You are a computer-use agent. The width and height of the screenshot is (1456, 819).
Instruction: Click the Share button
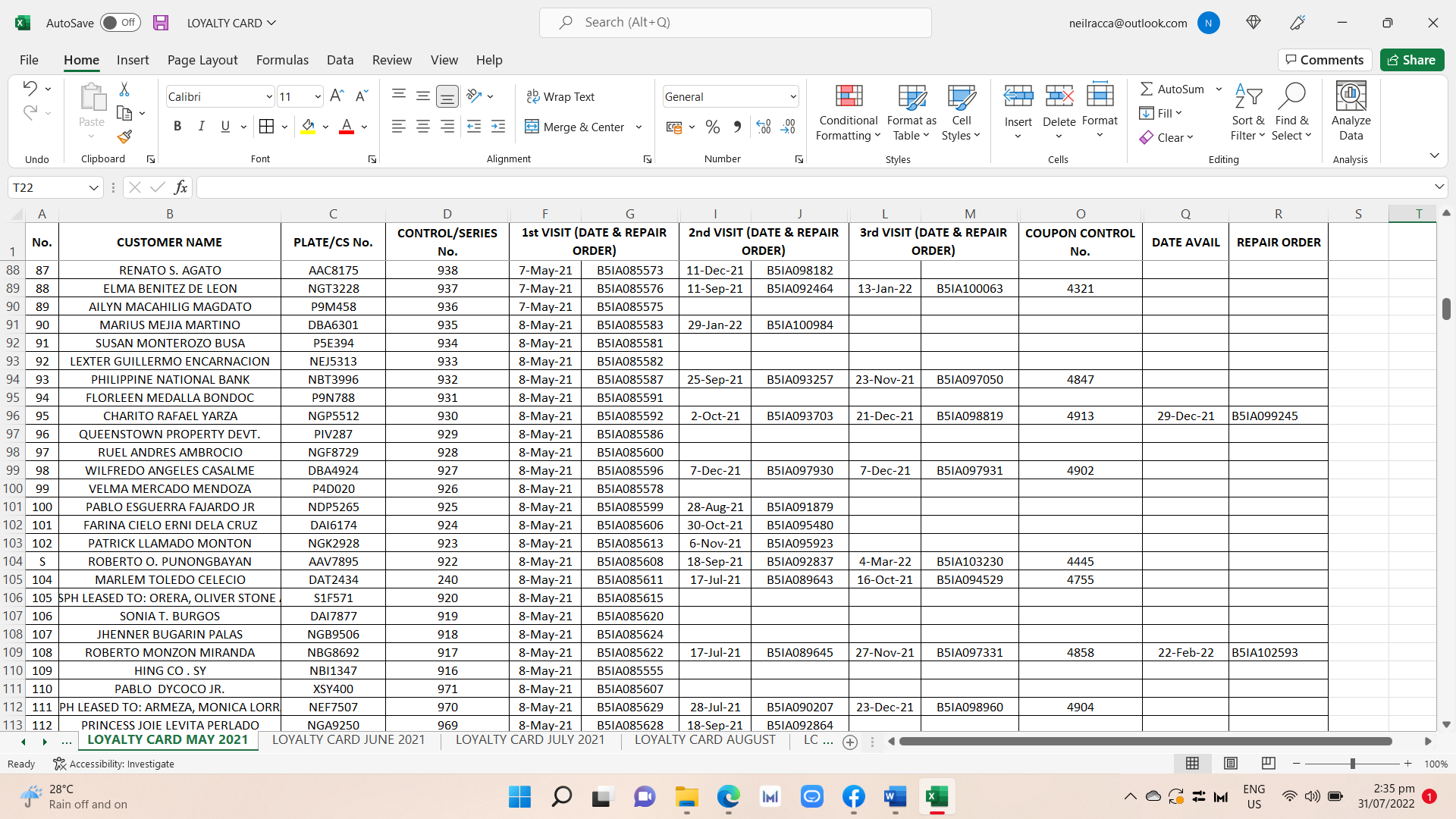pos(1411,60)
